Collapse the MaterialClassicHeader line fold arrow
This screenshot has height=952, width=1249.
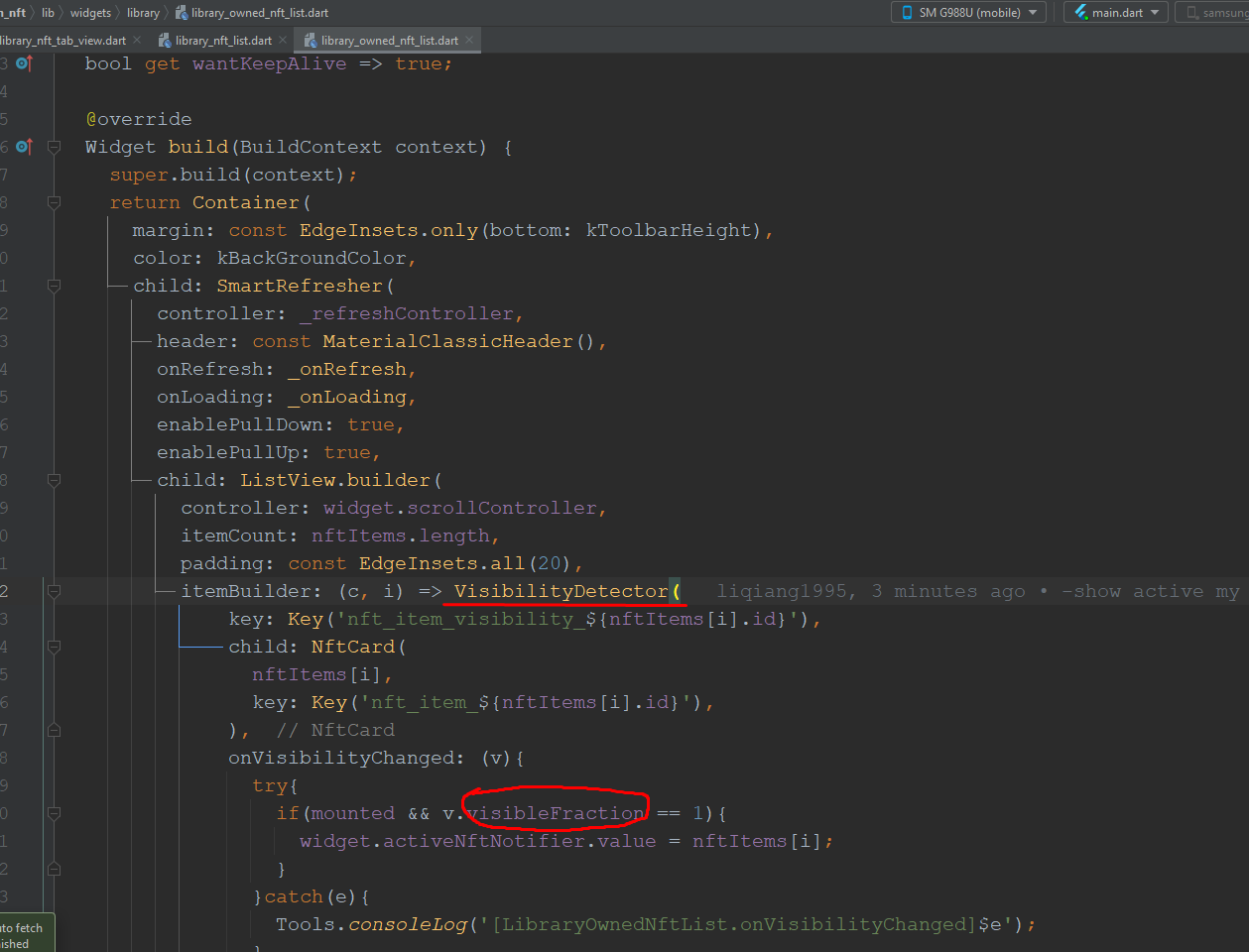coord(55,340)
